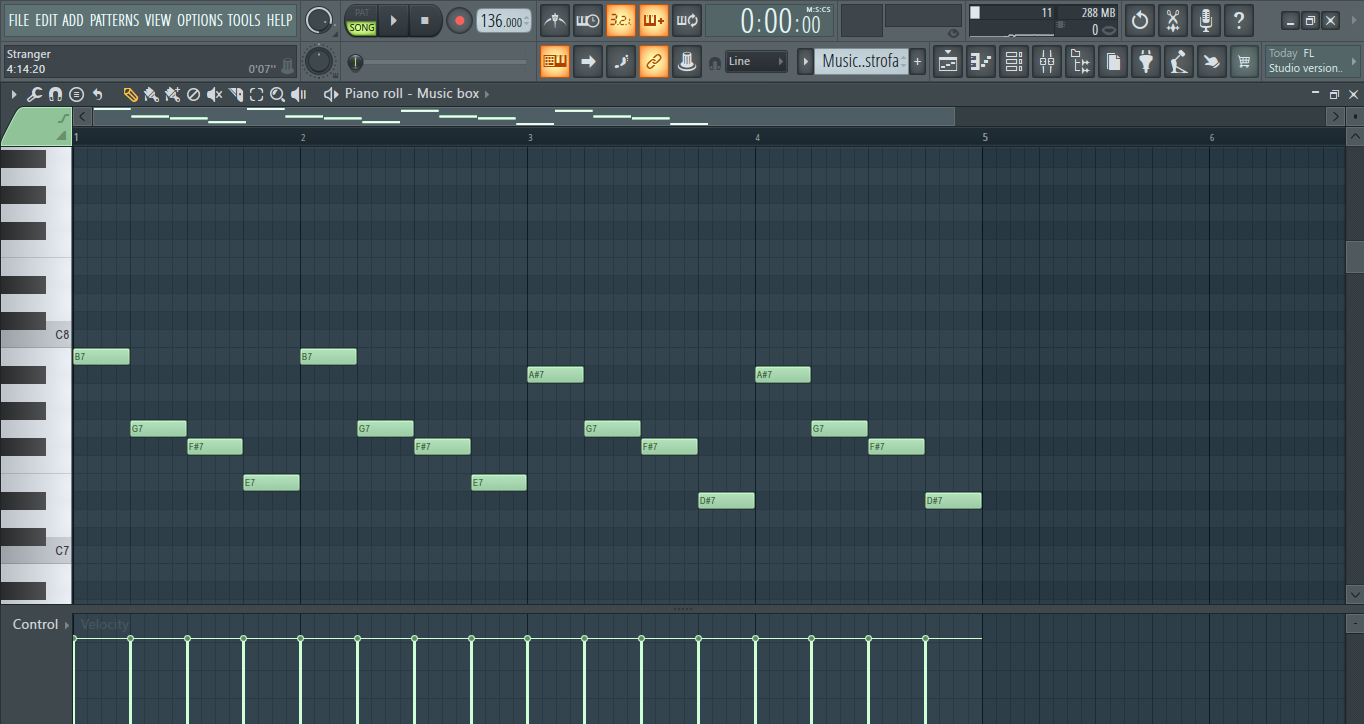Switch playback mode with PAT/SONG toggle
Image resolution: width=1364 pixels, height=724 pixels.
coord(361,21)
